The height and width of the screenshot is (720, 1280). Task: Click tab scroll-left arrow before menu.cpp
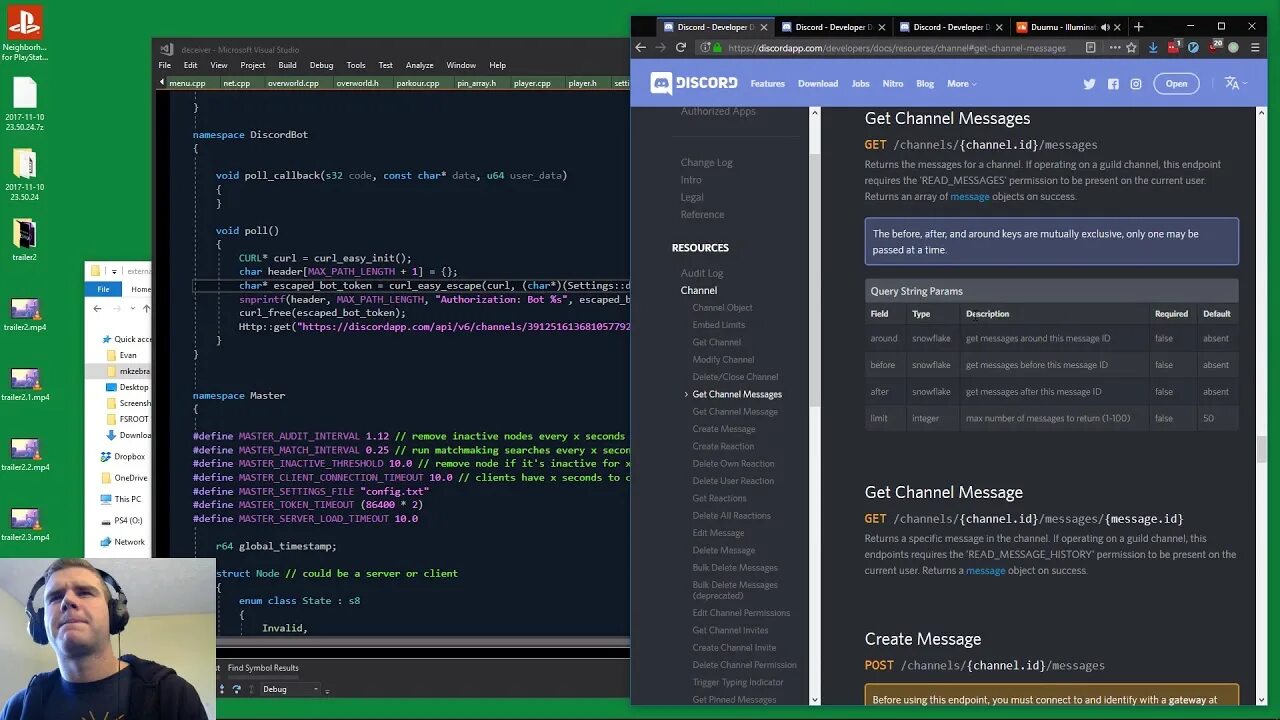pos(161,83)
